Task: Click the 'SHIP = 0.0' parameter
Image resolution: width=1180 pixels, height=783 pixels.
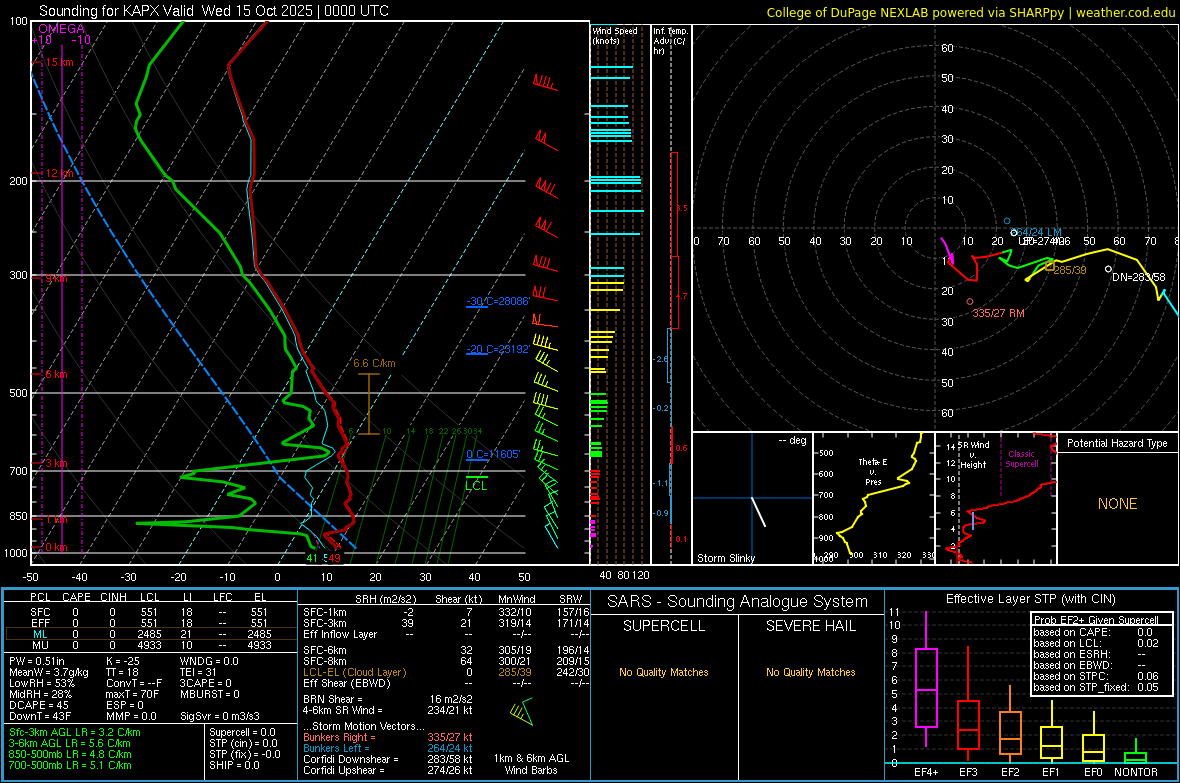Action: (234, 765)
